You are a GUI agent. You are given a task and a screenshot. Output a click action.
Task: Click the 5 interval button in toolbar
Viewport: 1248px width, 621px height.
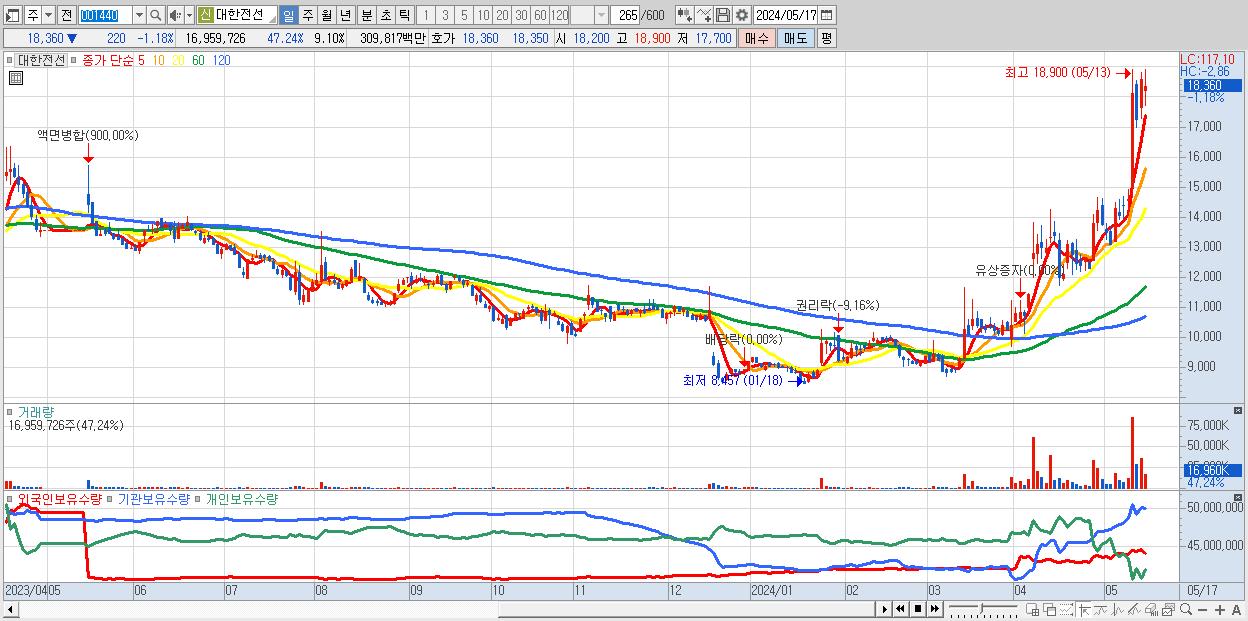(x=464, y=15)
